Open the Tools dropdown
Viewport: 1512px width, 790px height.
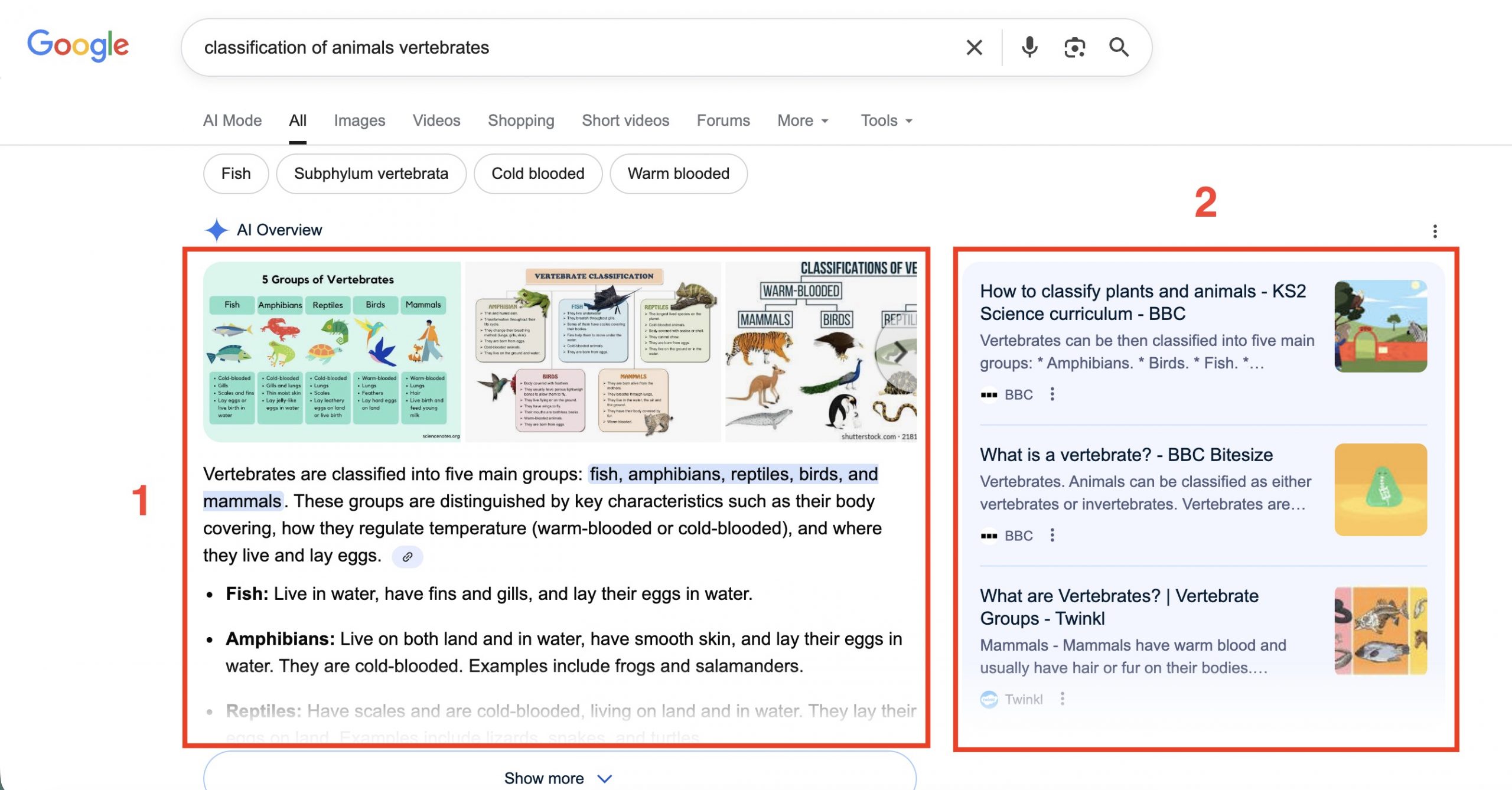(886, 120)
